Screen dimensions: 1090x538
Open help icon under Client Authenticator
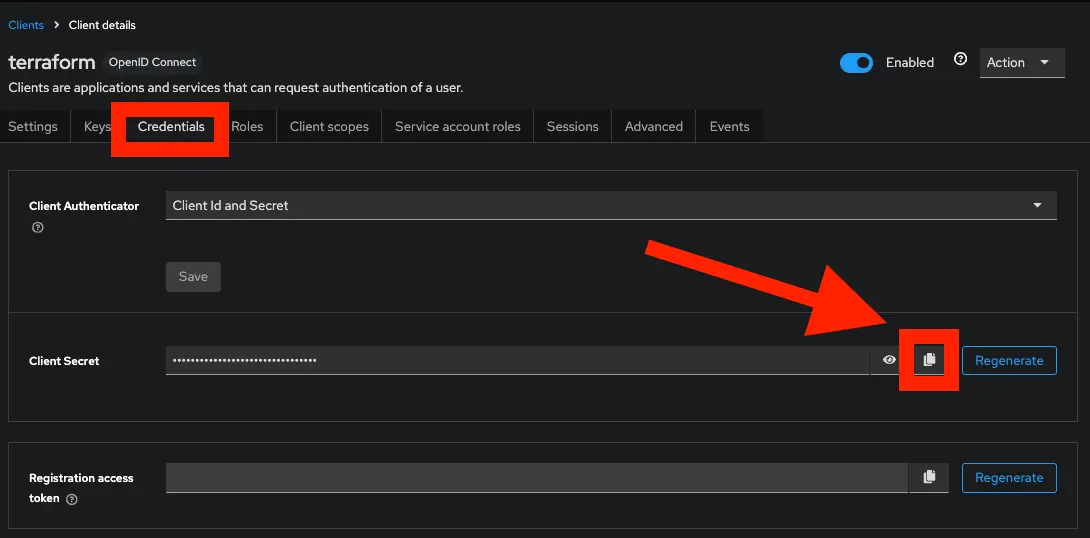pos(38,227)
